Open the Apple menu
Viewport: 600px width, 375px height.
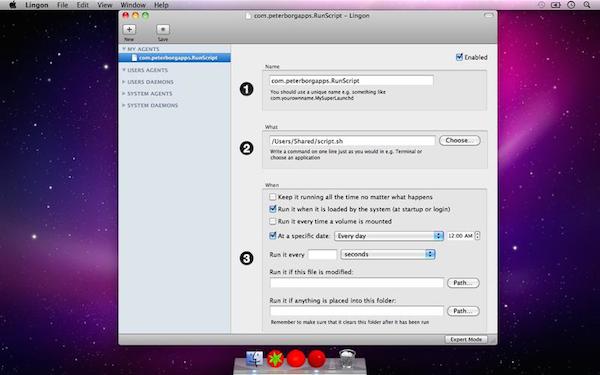pyautogui.click(x=13, y=5)
